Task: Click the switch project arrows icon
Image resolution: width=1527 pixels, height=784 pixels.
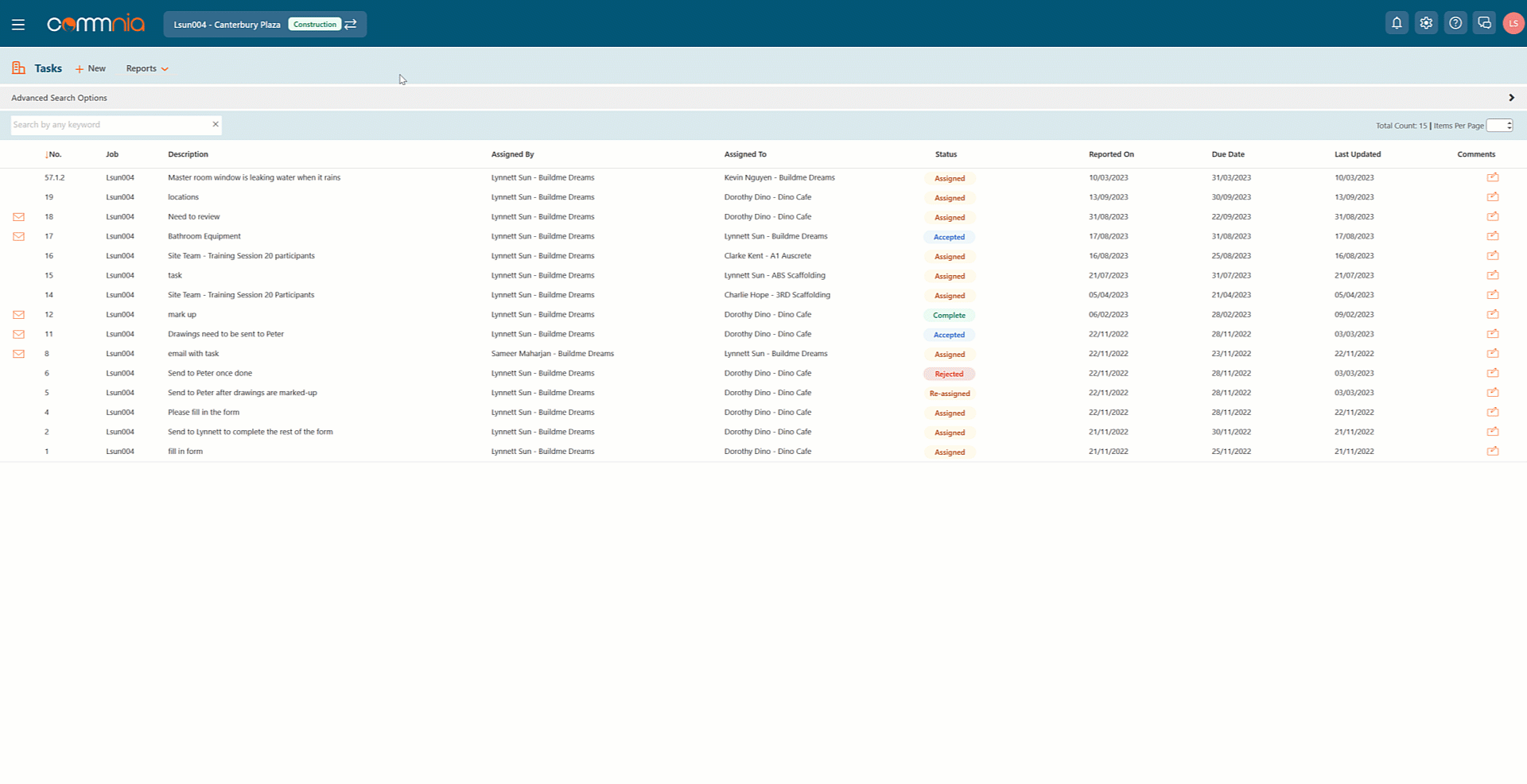Action: click(x=351, y=25)
